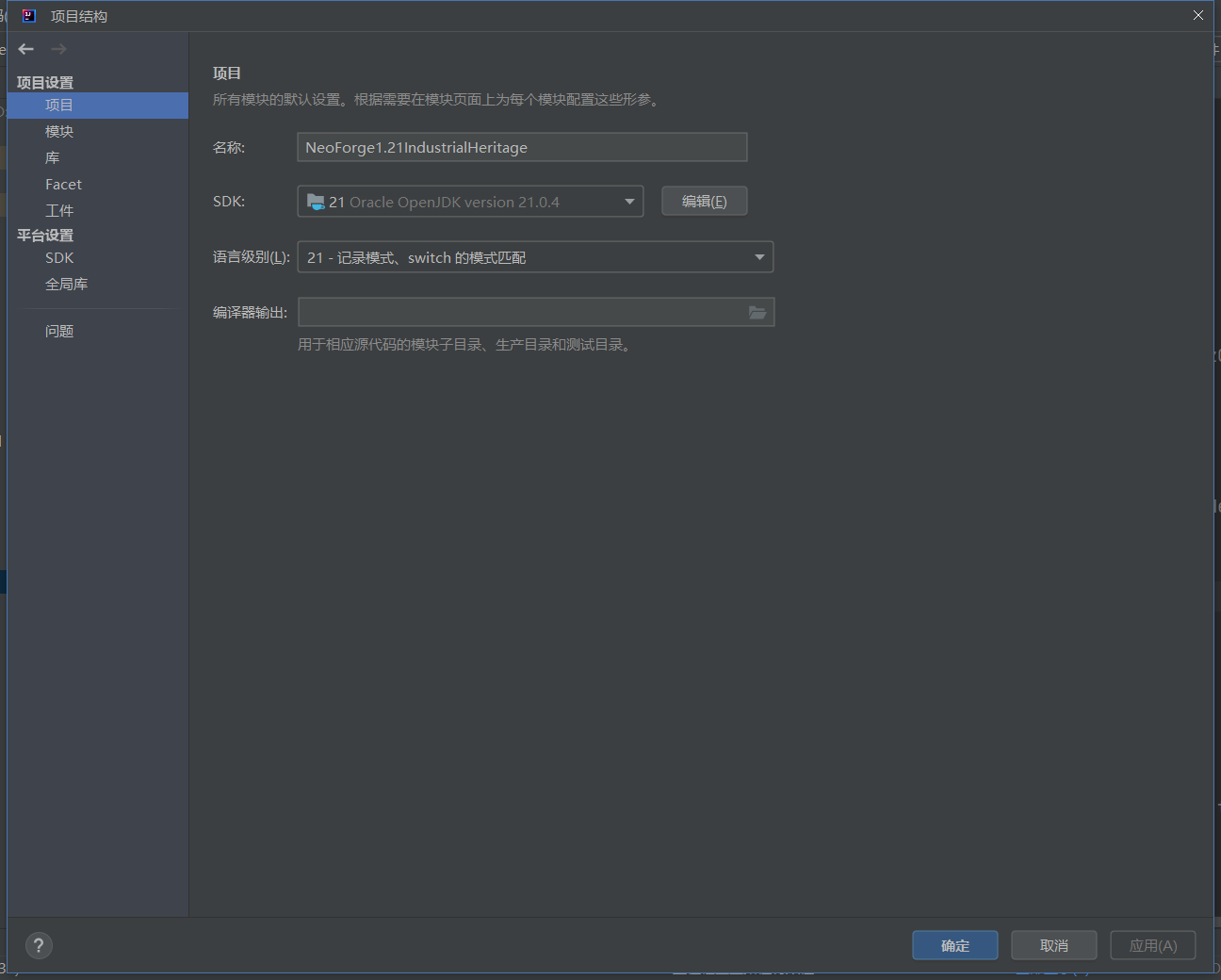The width and height of the screenshot is (1221, 980).
Task: Show the 全局库 page
Action: click(x=66, y=285)
